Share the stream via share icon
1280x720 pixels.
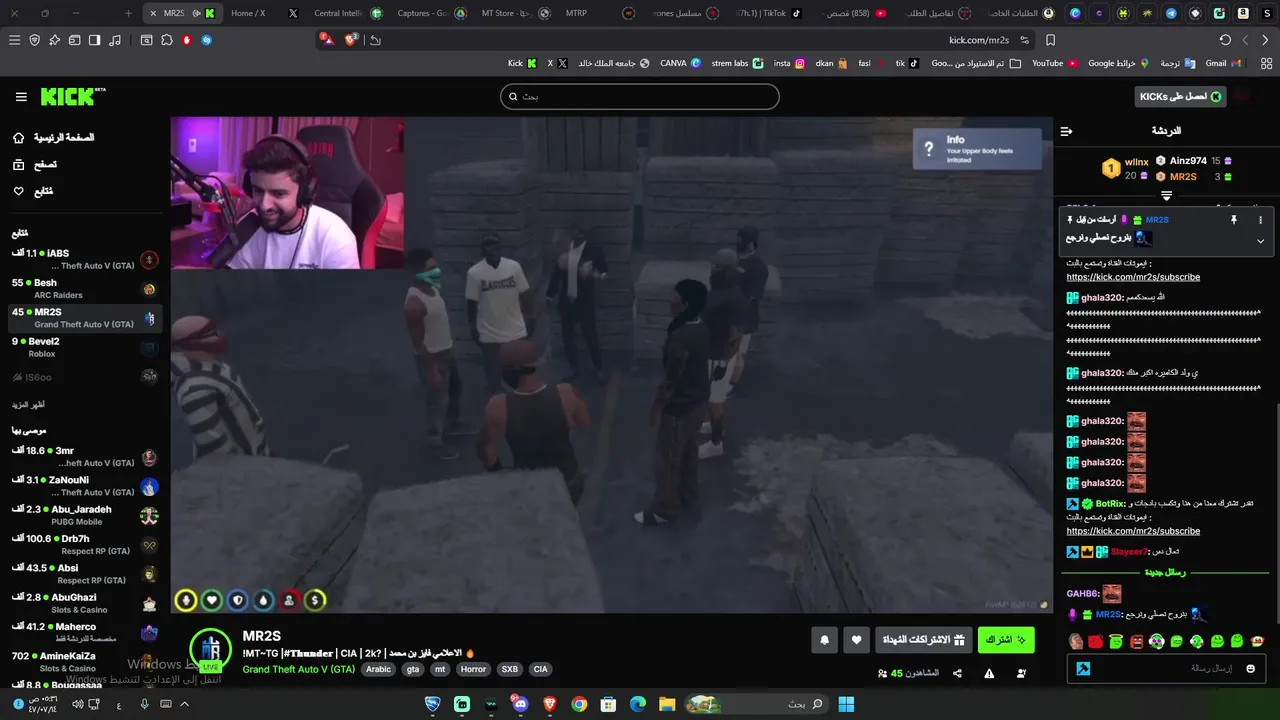point(957,674)
